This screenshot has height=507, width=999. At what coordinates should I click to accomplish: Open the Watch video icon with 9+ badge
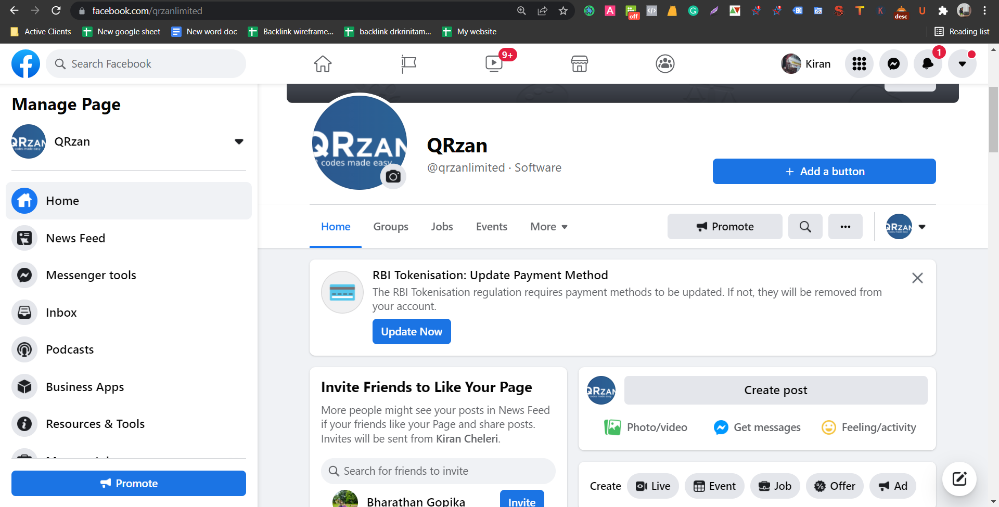coord(494,64)
